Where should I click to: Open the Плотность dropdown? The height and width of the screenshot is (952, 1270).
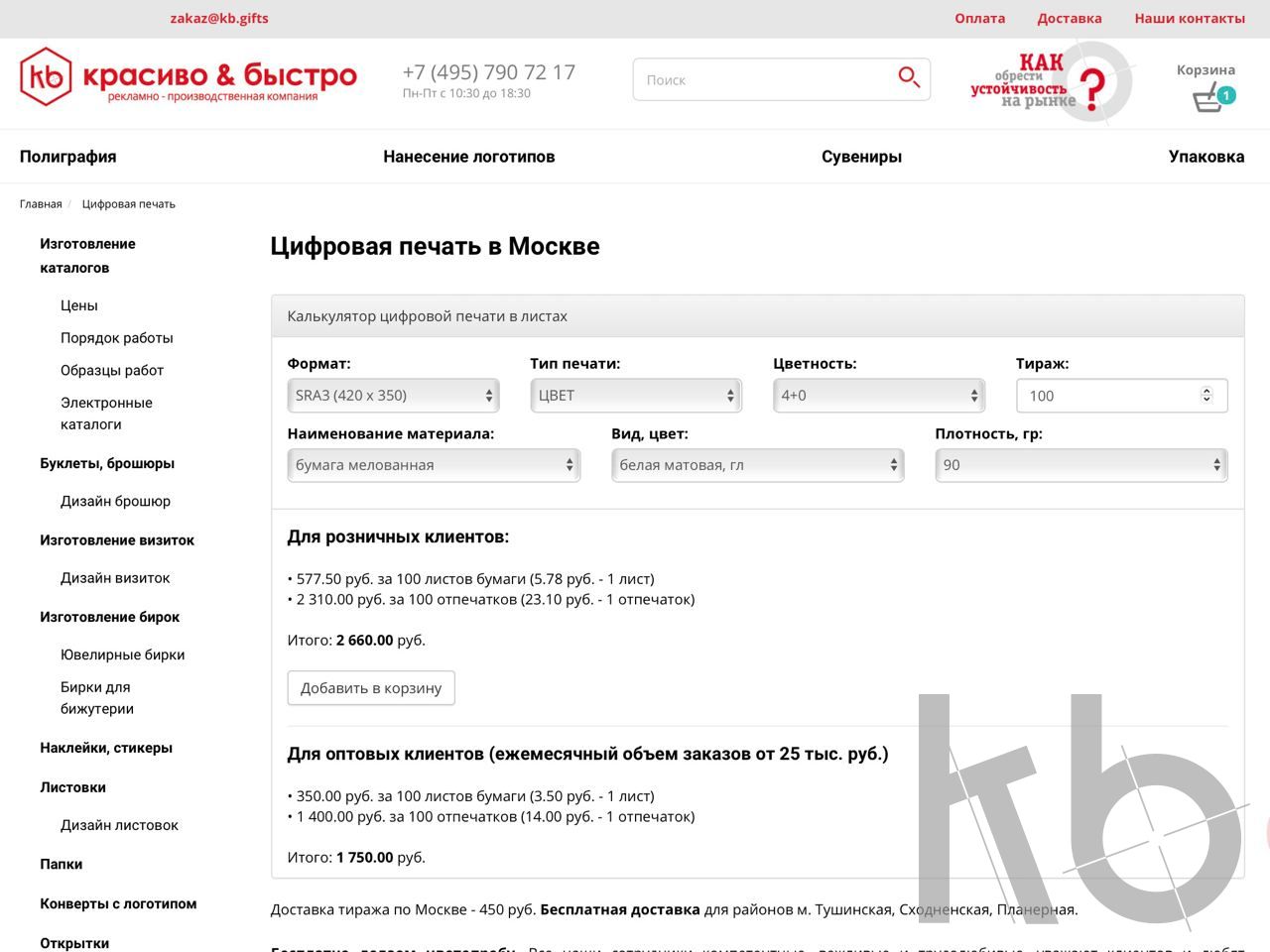1079,464
